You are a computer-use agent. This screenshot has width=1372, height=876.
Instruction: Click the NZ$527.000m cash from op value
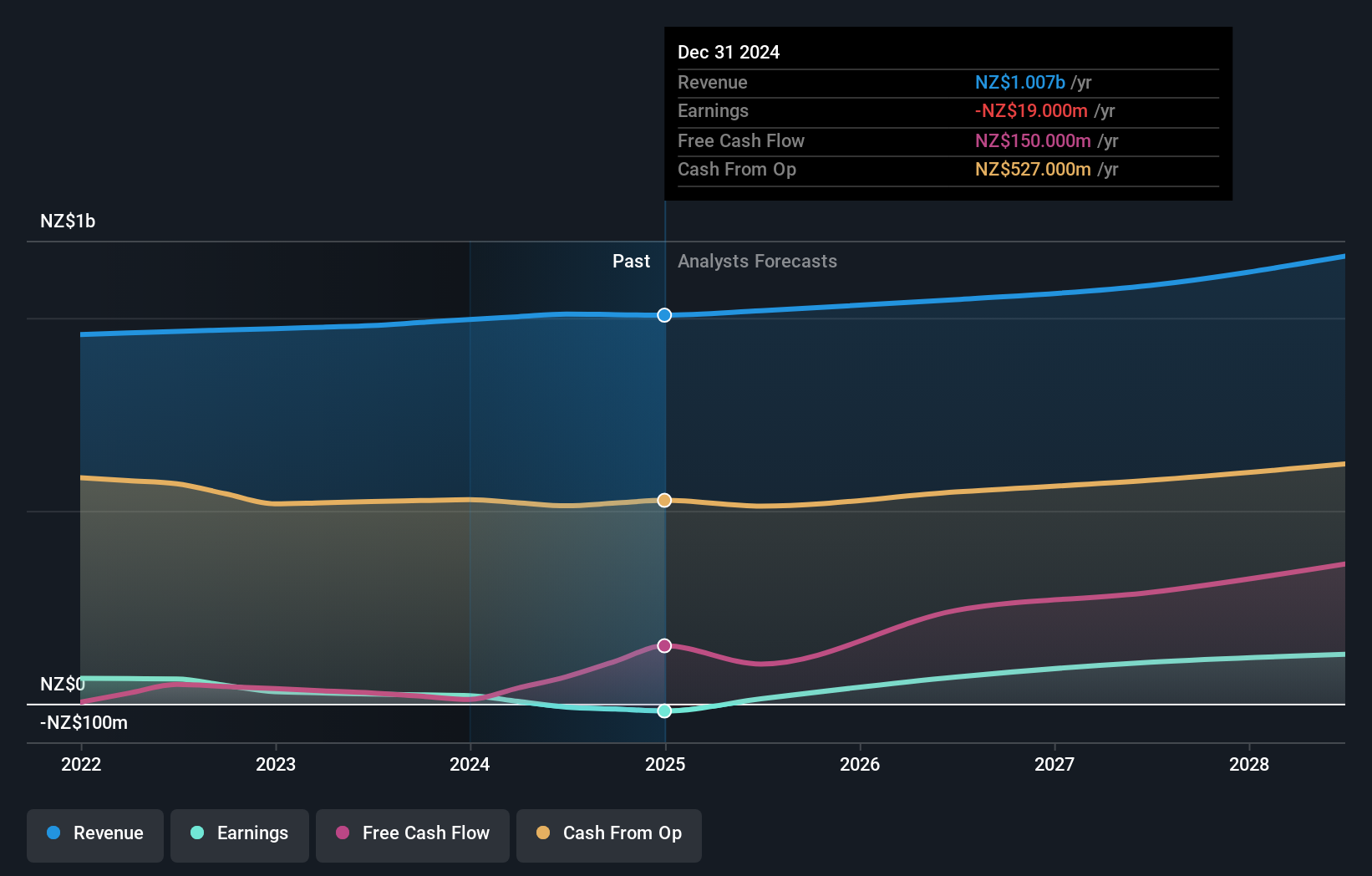click(1033, 170)
